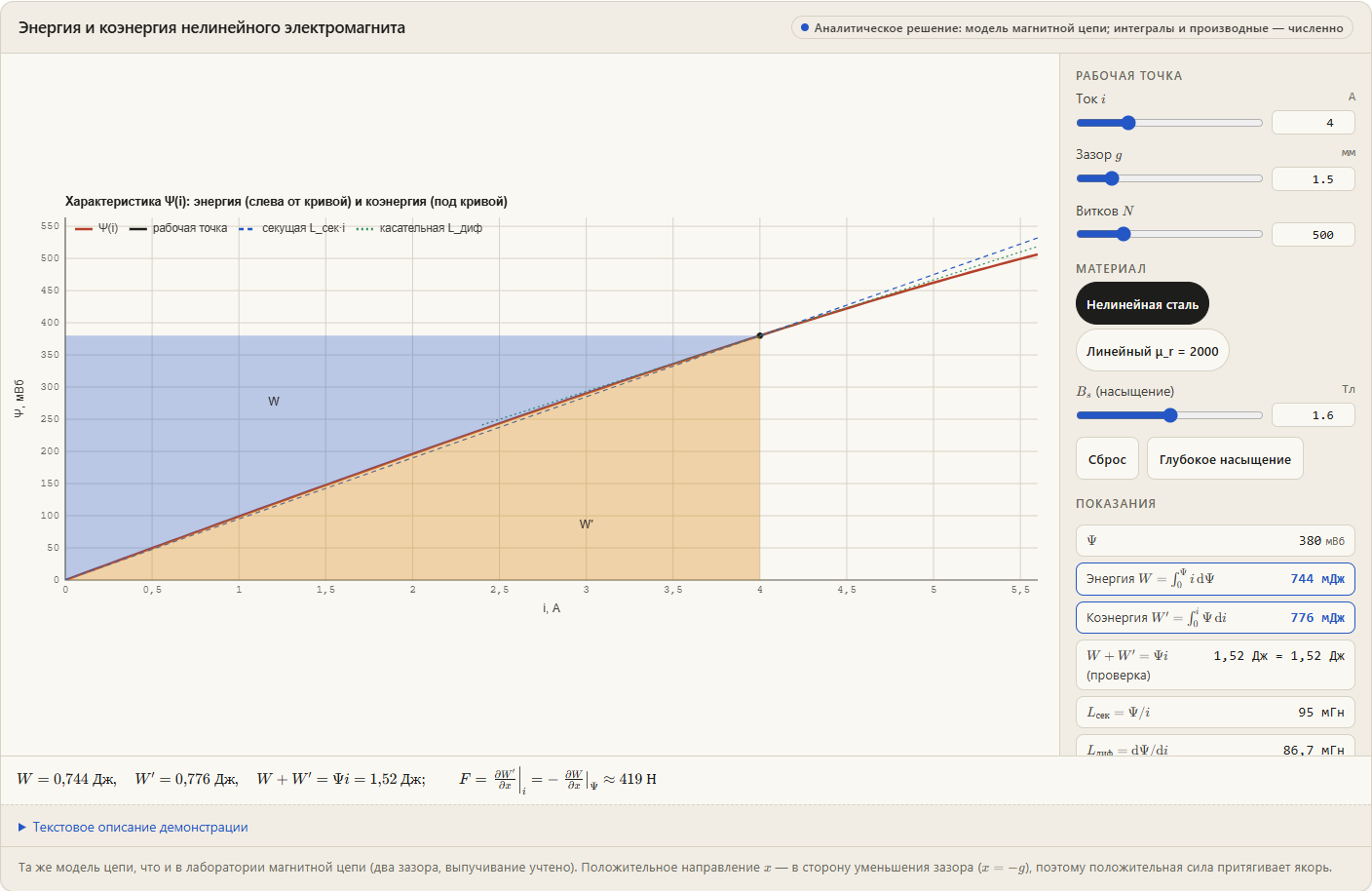Click the Коэнергия W′ readout 776 мДж
Screen dimensions: 1372x892
pos(1215,617)
